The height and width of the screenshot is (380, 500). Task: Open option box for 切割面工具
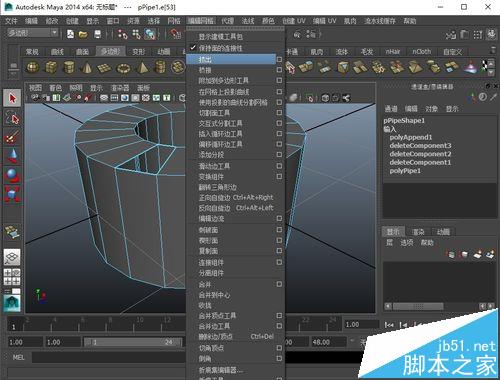pos(279,112)
